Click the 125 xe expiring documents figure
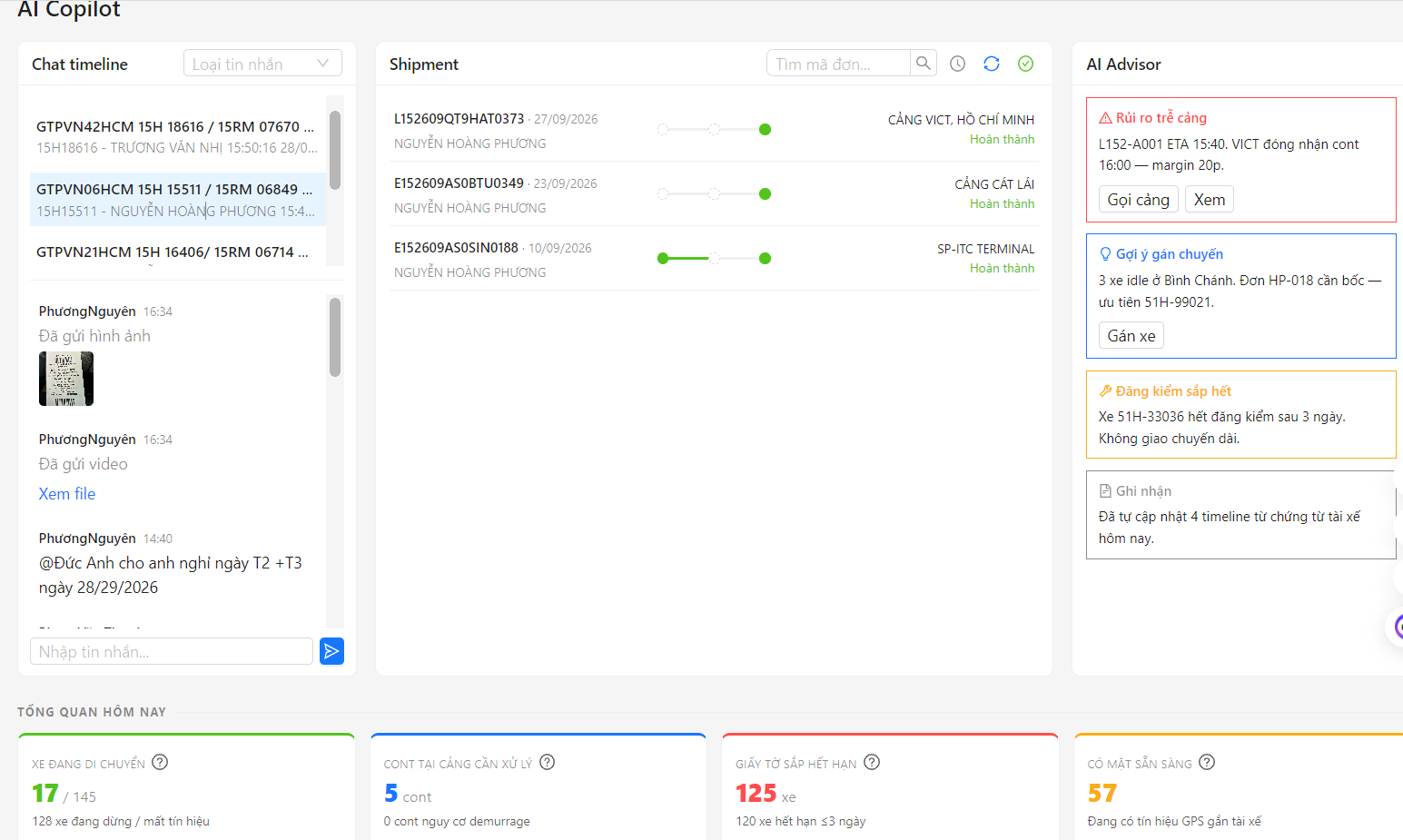 756,793
